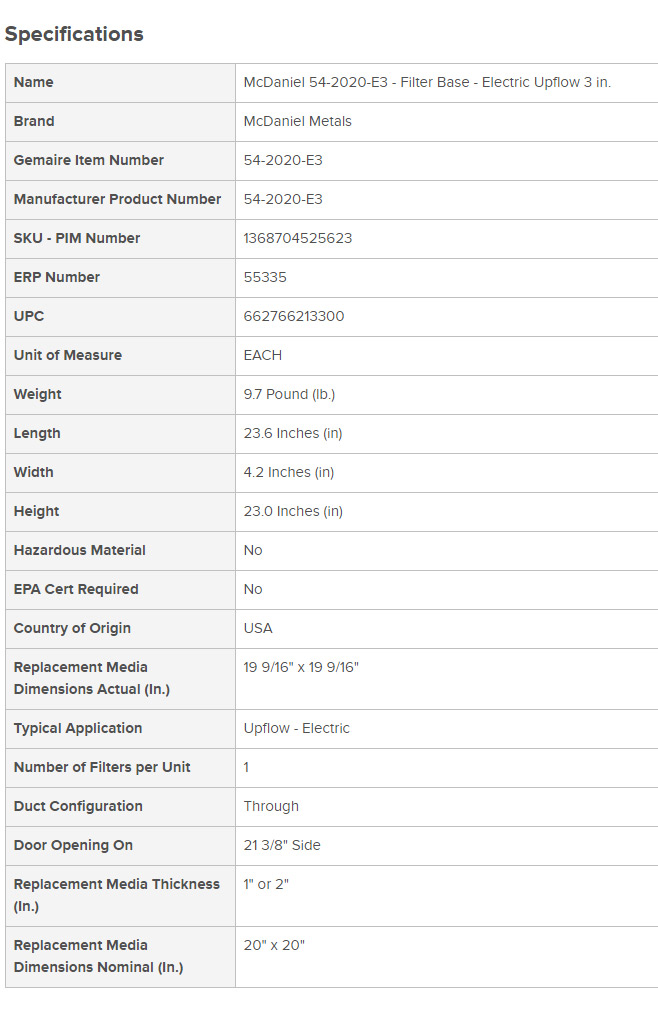Screen dimensions: 658x1024
Task: Select the SKU value 1368704525623
Action: pyautogui.click(x=297, y=238)
